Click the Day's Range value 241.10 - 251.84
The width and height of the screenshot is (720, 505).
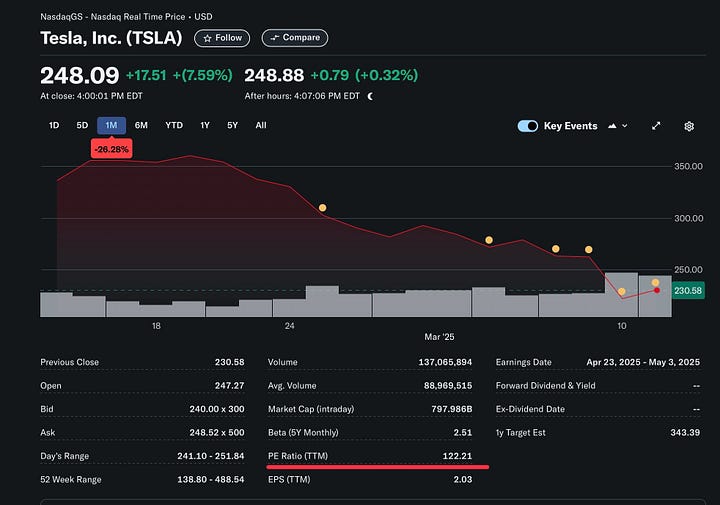(x=211, y=456)
